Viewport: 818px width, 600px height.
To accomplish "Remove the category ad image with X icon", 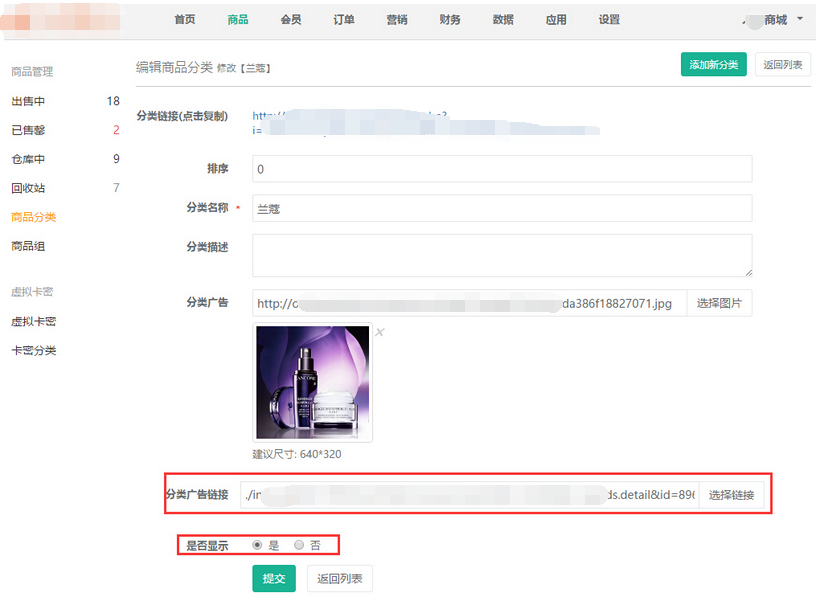I will 379,332.
